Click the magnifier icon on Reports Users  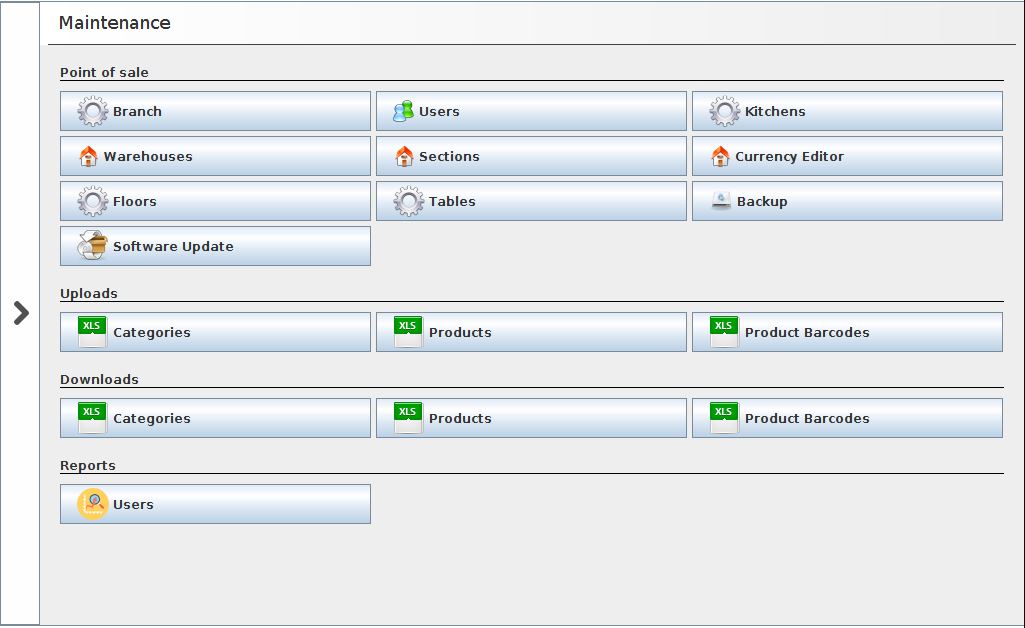click(93, 504)
